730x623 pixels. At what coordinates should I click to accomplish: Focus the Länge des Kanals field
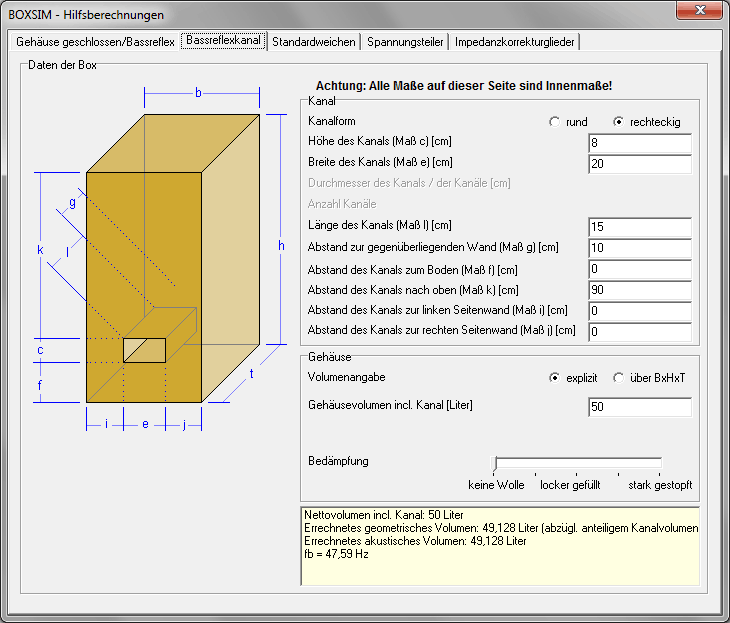tap(640, 227)
